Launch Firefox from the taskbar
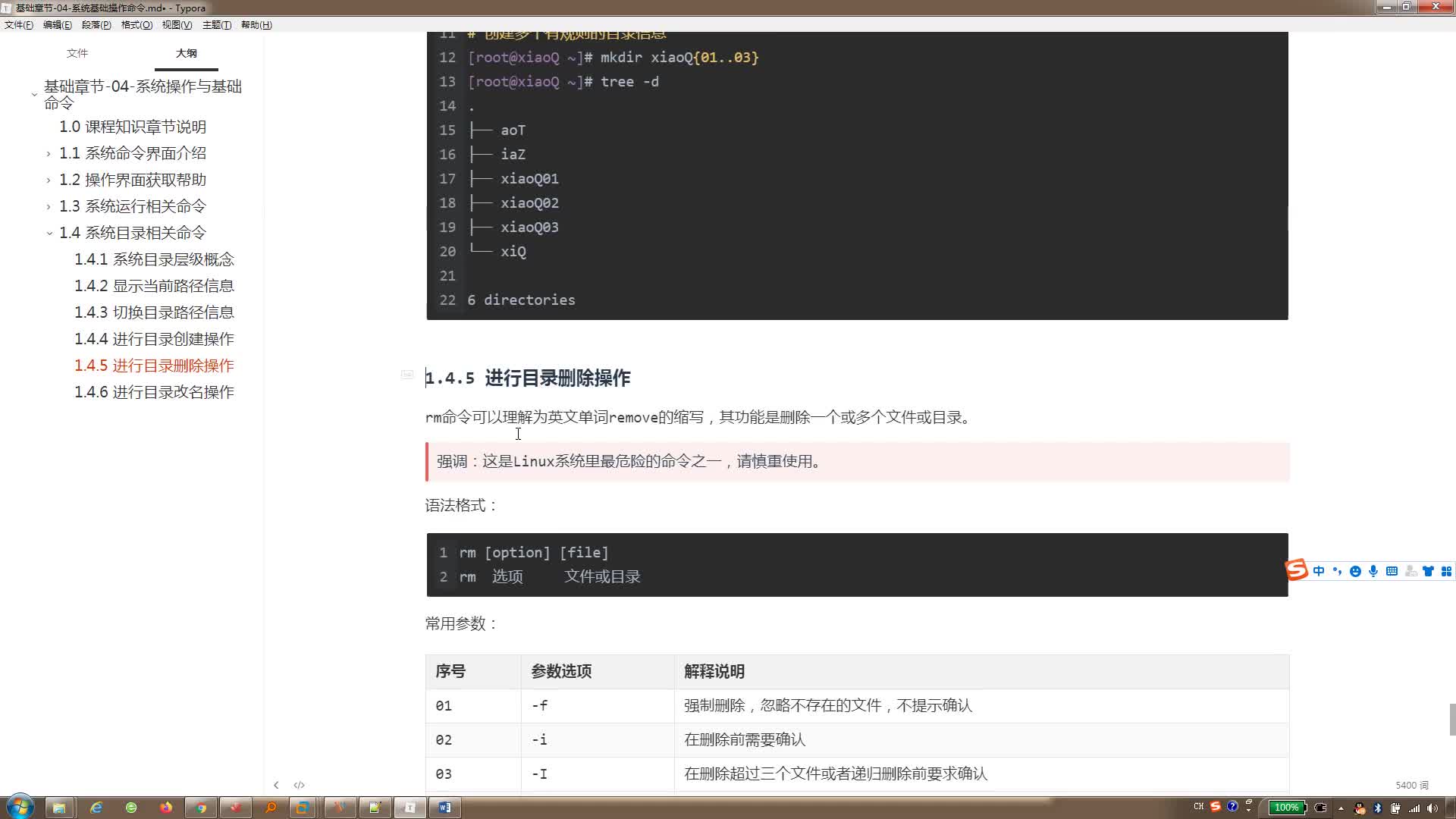The height and width of the screenshot is (819, 1456). (166, 808)
